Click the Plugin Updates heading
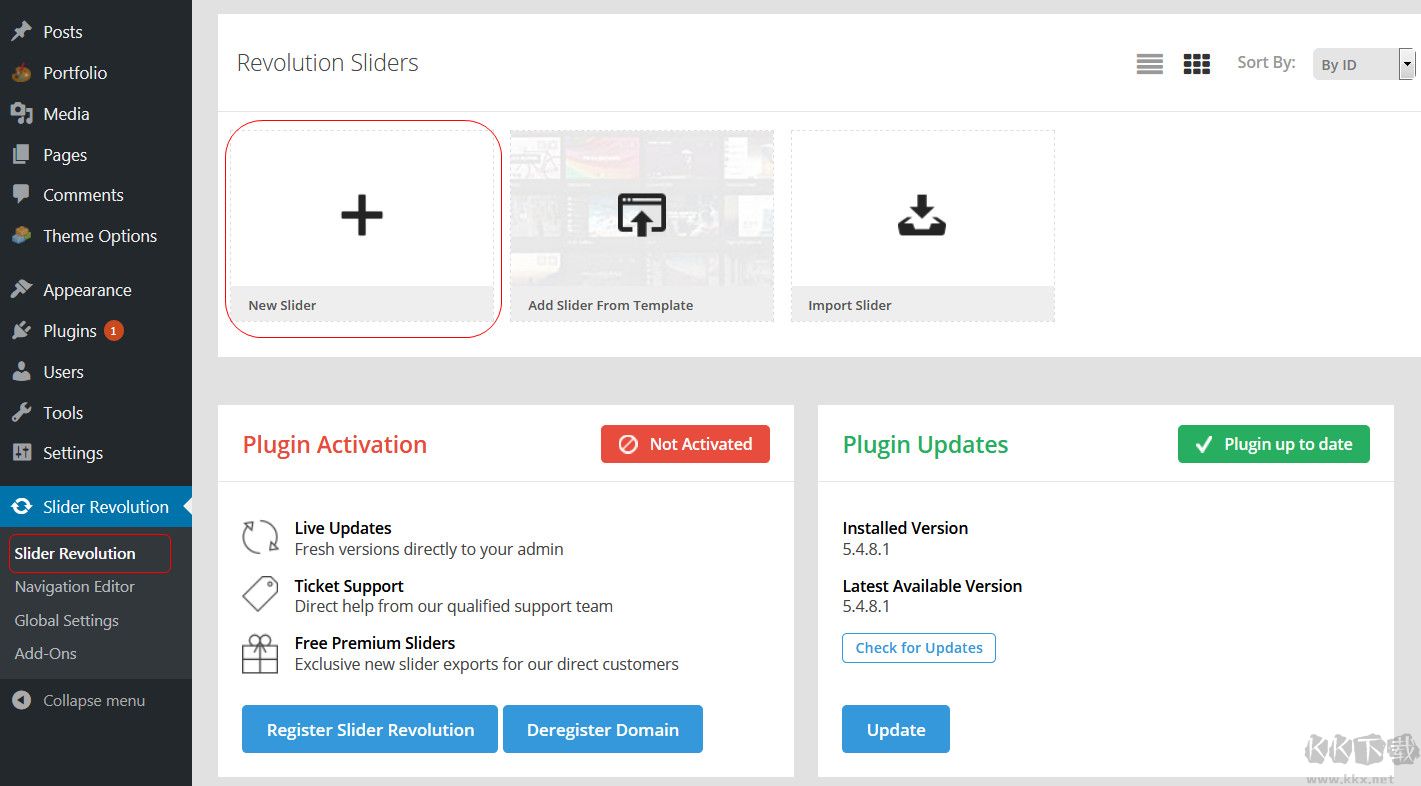This screenshot has width=1421, height=786. 926,445
